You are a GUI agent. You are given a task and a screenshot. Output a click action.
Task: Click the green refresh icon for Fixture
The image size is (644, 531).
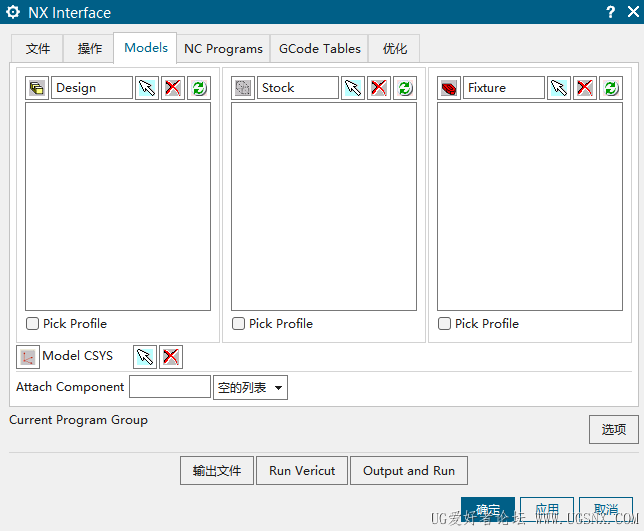pos(611,88)
